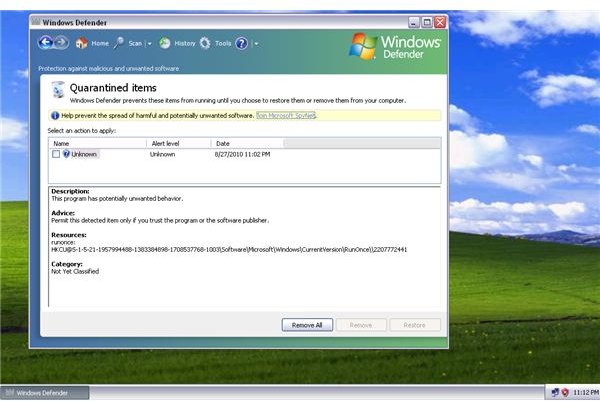Open the Tools toolbar label
600x402 pixels.
223,43
